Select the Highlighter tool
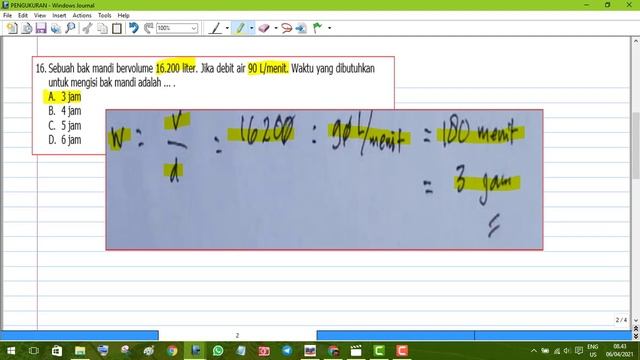640x360 pixels. 240,28
